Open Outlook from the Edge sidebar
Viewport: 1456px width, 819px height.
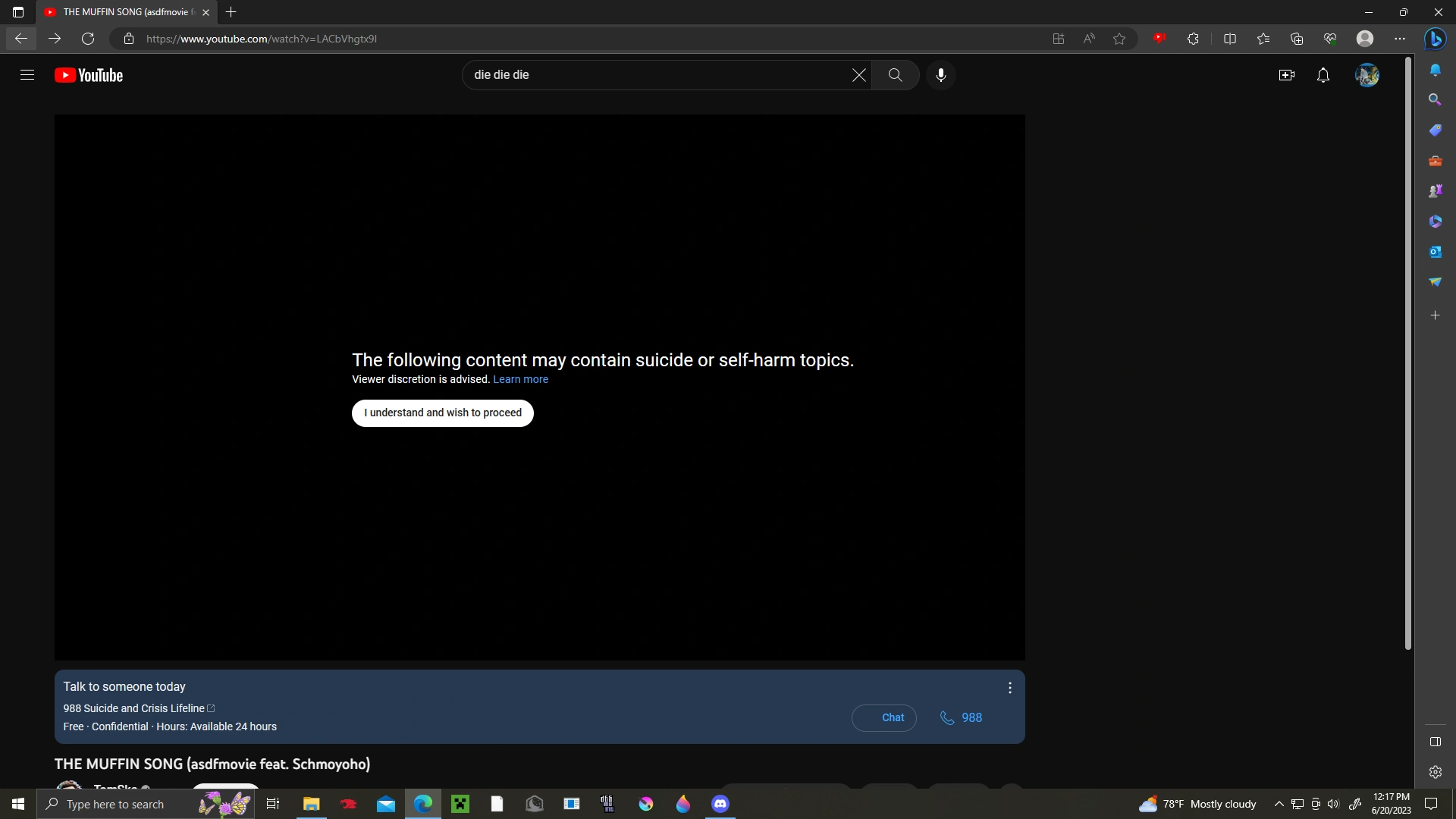click(1436, 252)
